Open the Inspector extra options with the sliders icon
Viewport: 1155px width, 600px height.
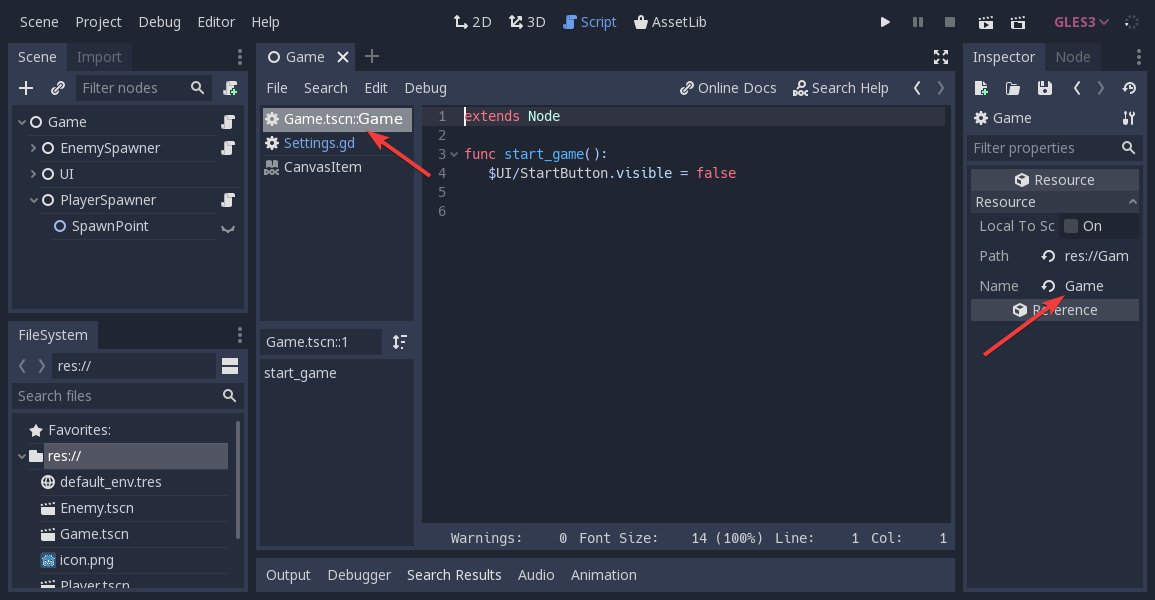point(1128,117)
